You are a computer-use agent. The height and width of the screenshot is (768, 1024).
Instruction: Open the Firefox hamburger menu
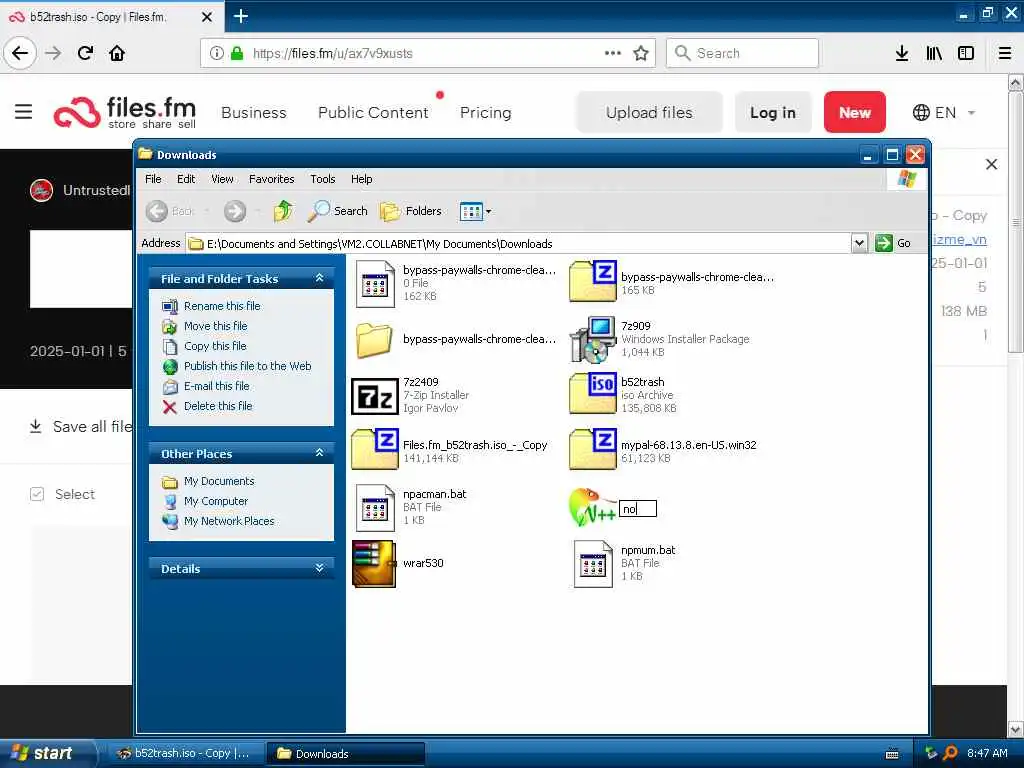click(1005, 53)
